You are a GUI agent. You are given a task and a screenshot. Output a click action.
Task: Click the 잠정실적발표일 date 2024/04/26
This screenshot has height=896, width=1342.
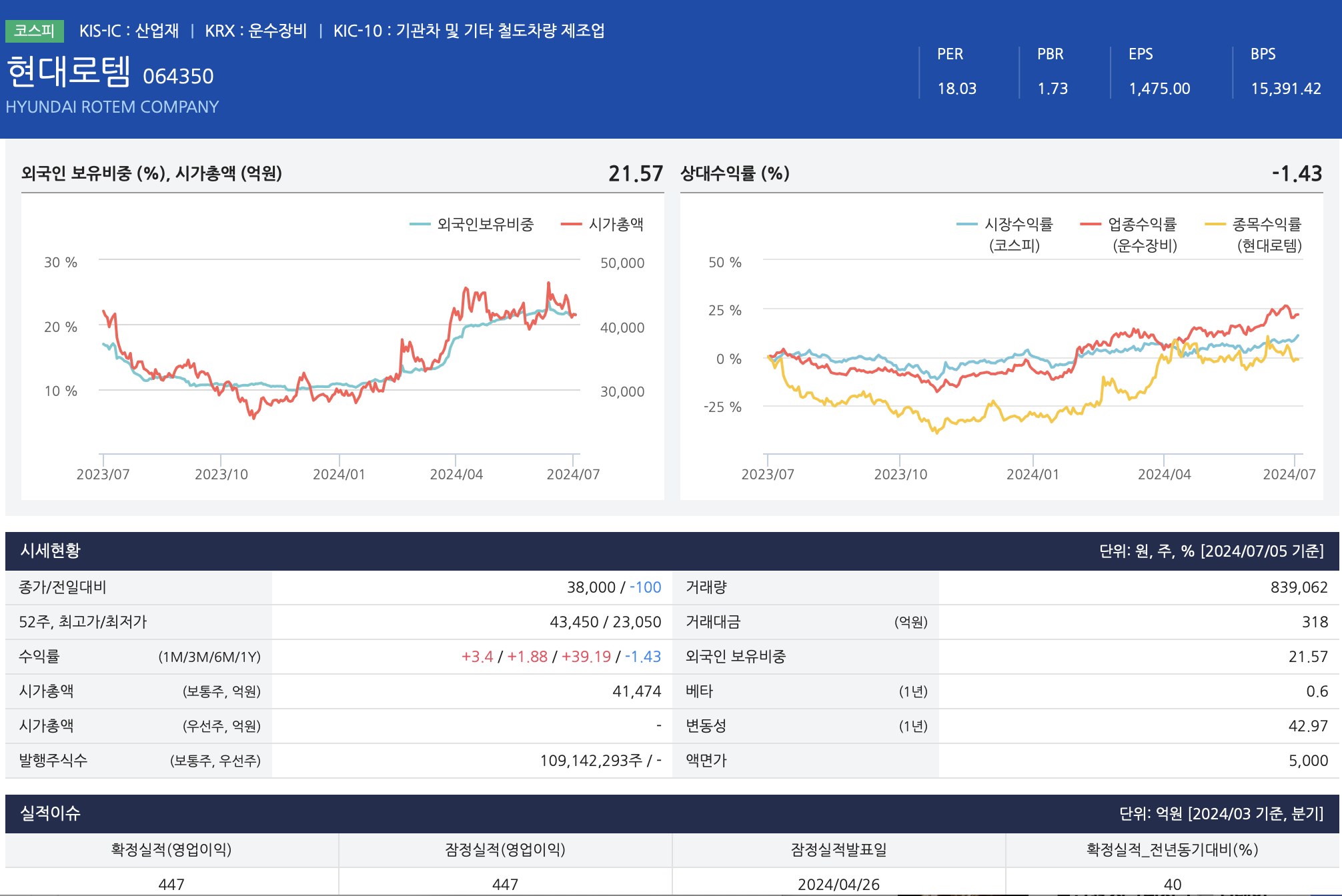838,884
